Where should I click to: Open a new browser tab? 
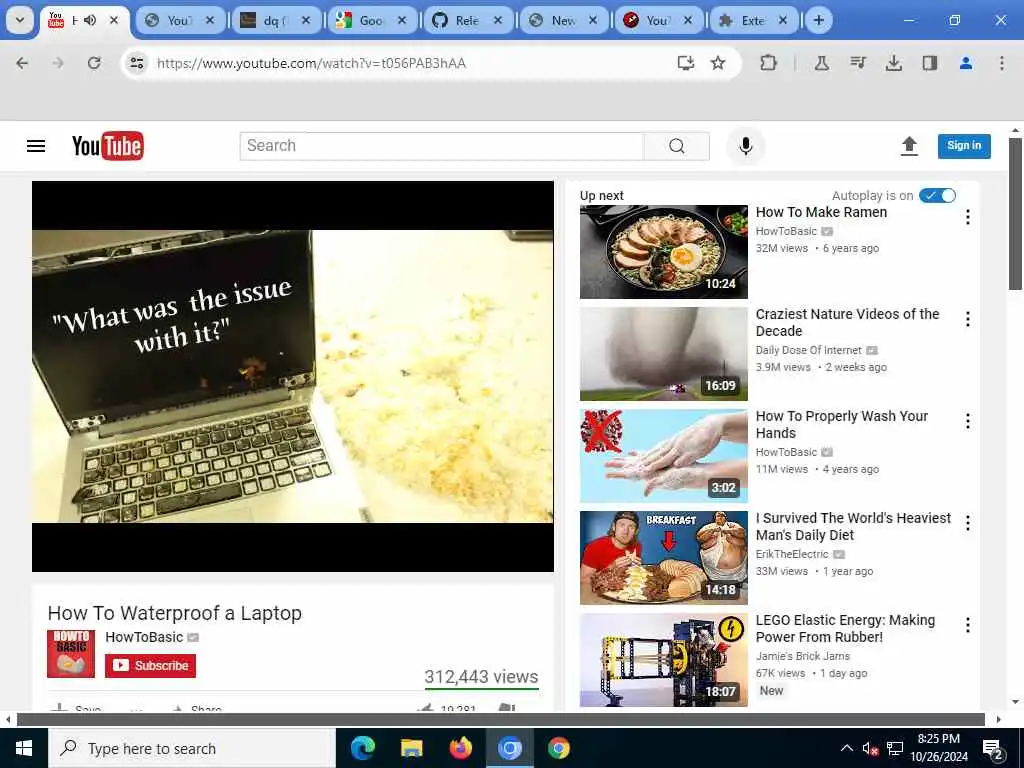point(818,20)
